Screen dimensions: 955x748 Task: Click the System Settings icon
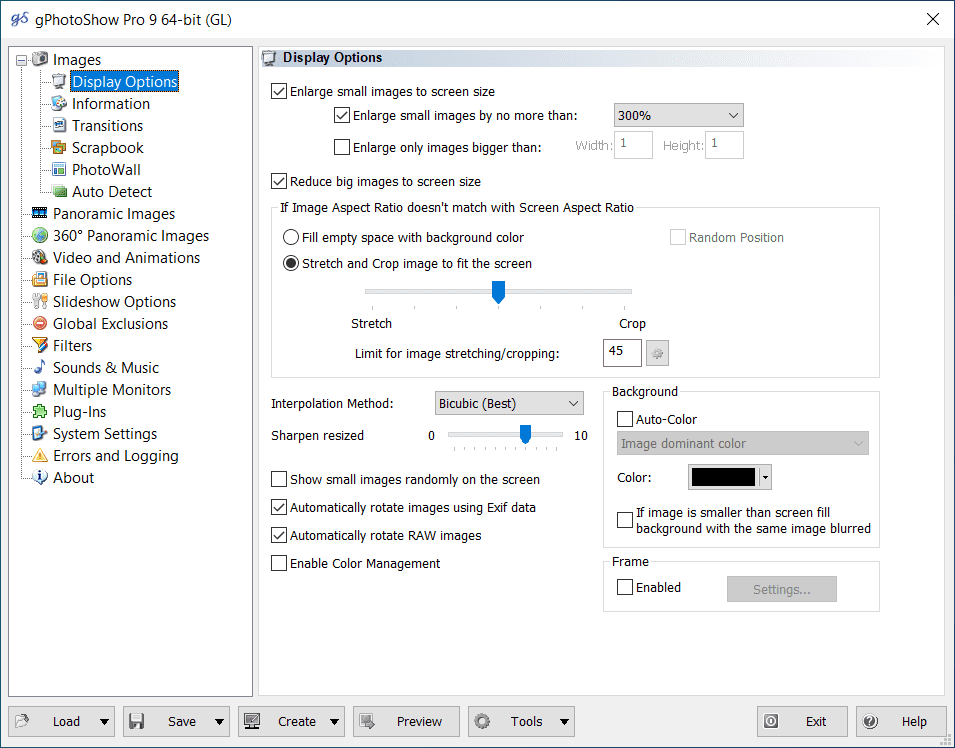pyautogui.click(x=40, y=433)
